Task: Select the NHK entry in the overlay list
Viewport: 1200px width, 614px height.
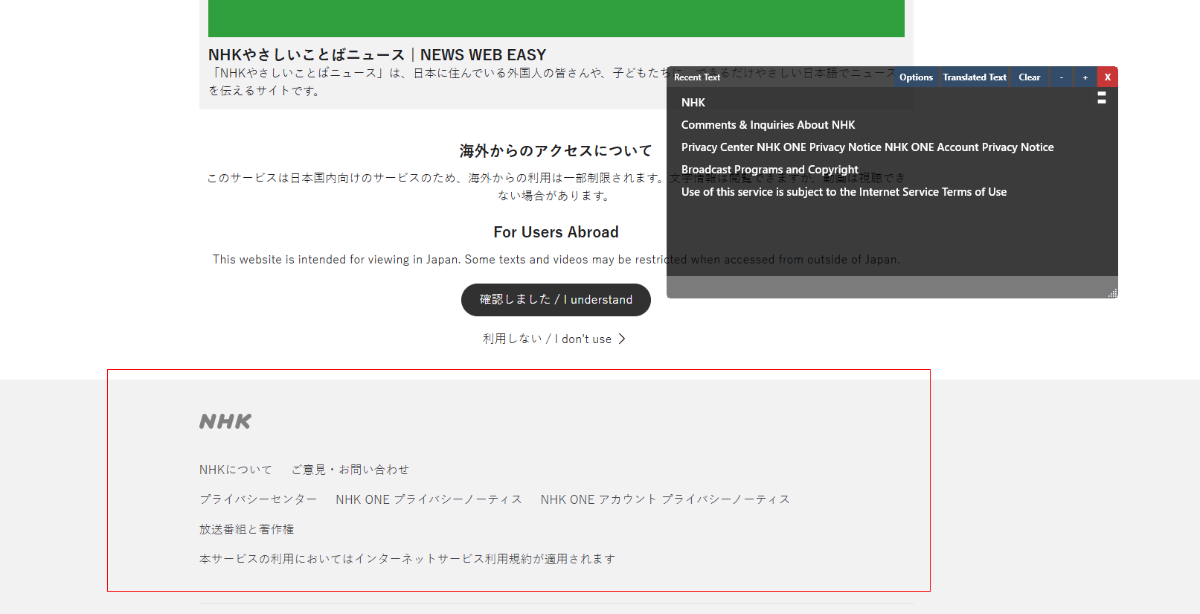Action: (x=691, y=102)
